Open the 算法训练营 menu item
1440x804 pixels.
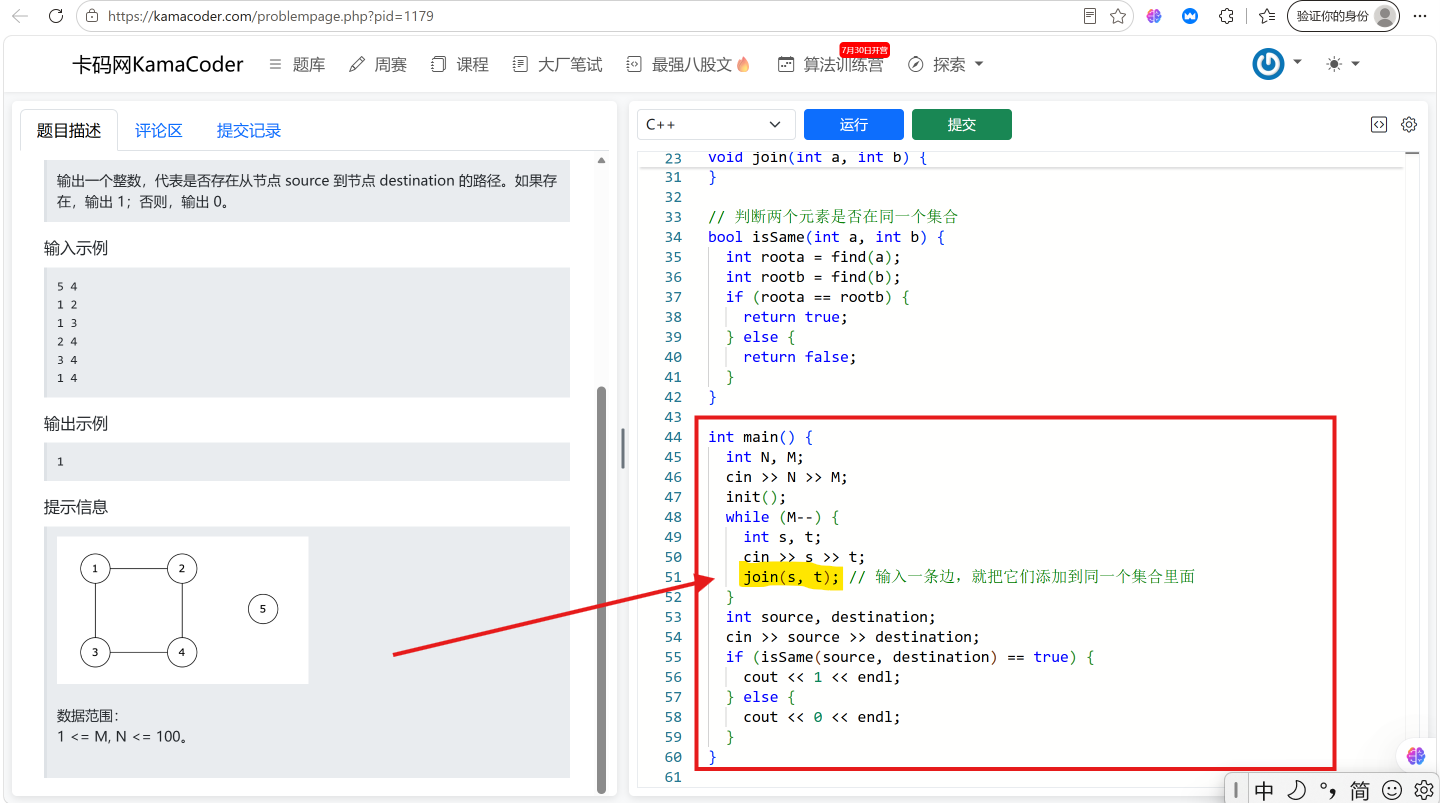(830, 64)
